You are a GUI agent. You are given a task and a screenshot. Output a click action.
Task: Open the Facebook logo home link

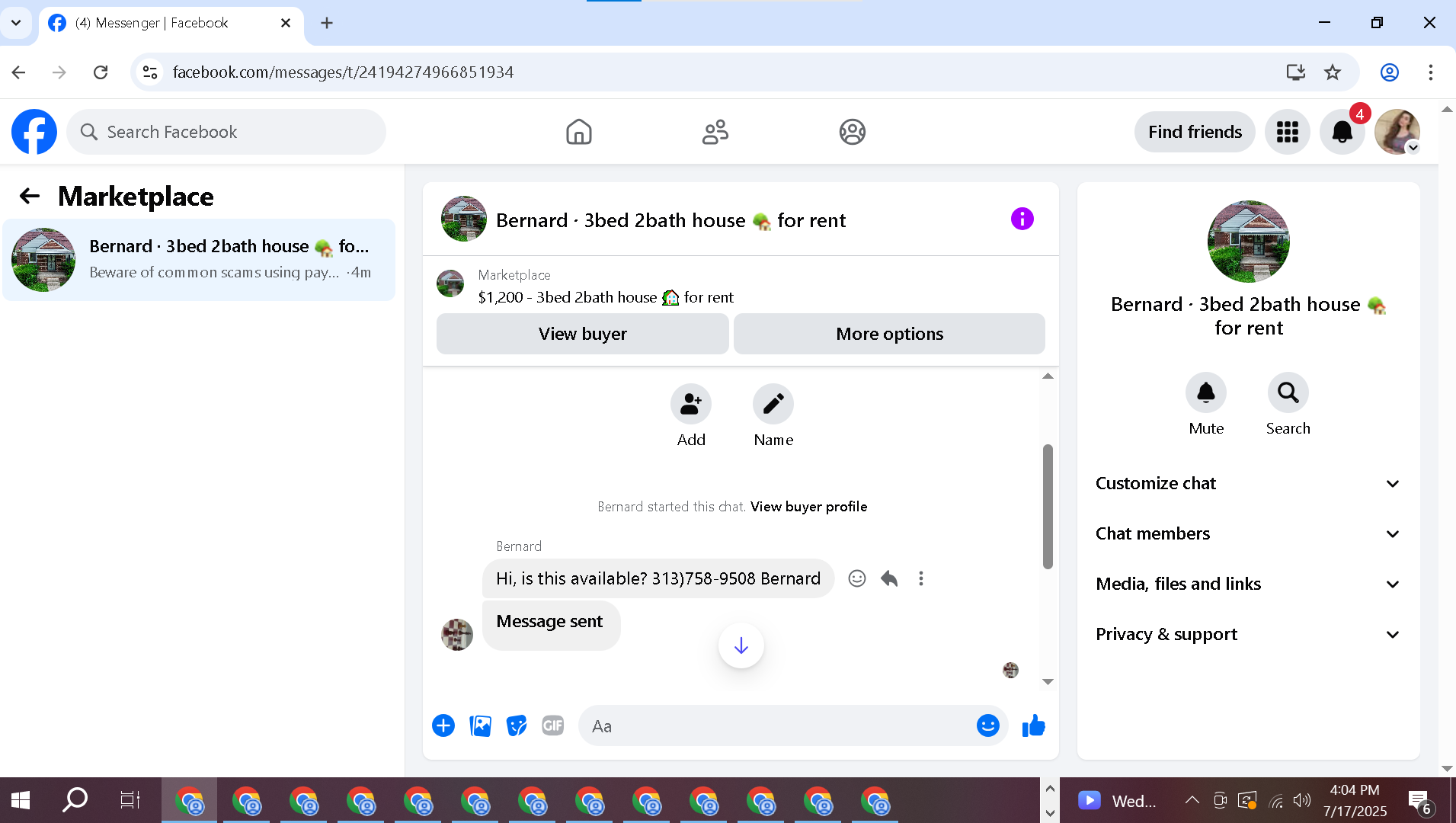coord(34,132)
